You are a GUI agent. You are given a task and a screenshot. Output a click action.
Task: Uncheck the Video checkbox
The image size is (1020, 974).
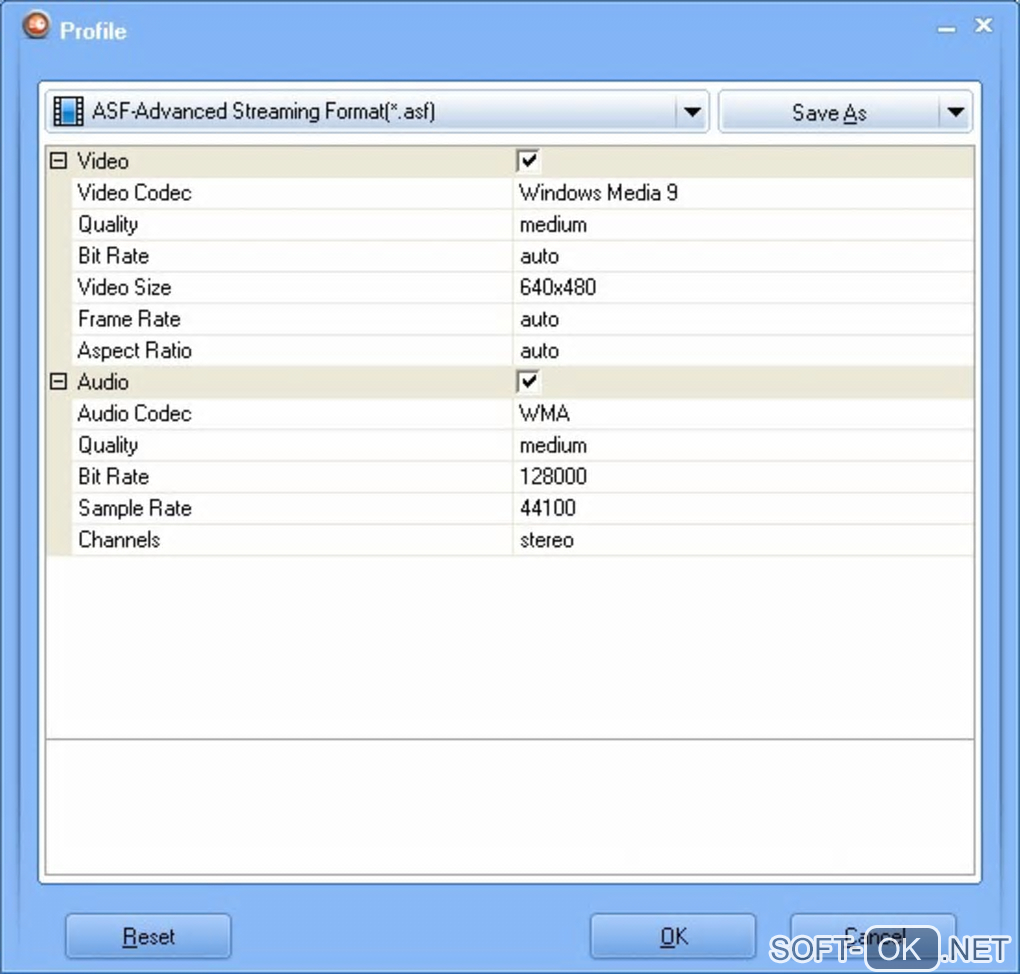528,161
